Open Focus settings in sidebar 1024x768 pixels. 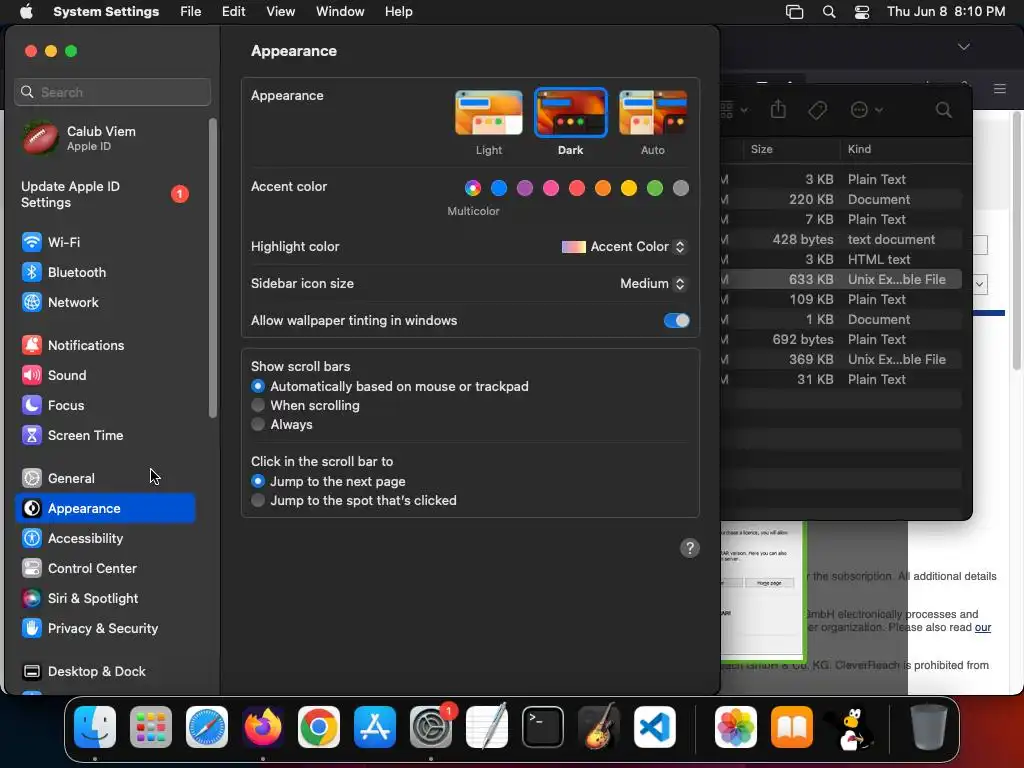coord(104,406)
